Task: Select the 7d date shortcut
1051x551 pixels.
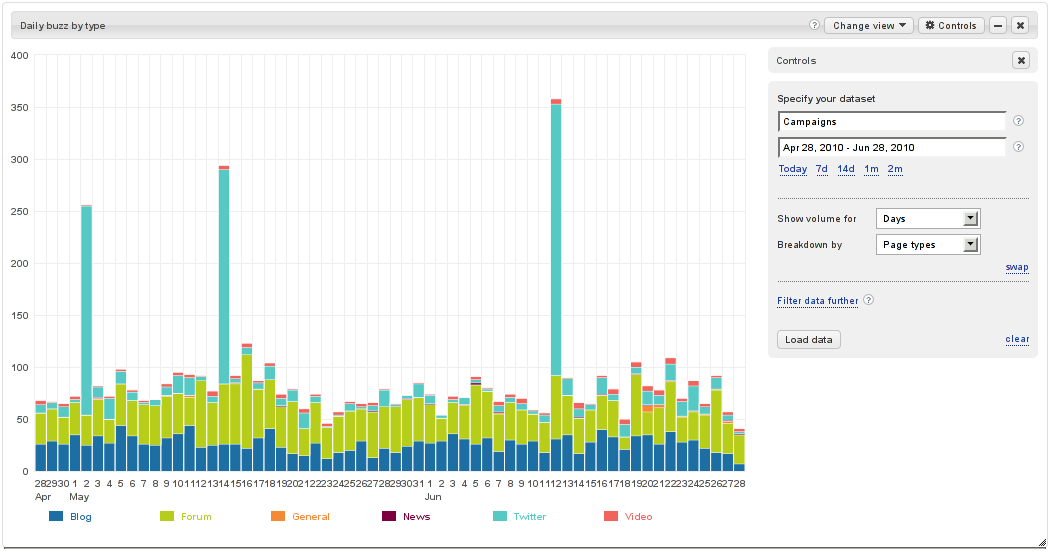Action: pyautogui.click(x=822, y=169)
